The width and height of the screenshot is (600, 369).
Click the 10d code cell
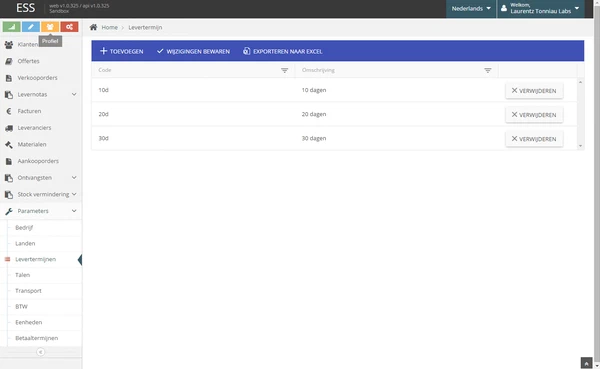[x=193, y=90]
